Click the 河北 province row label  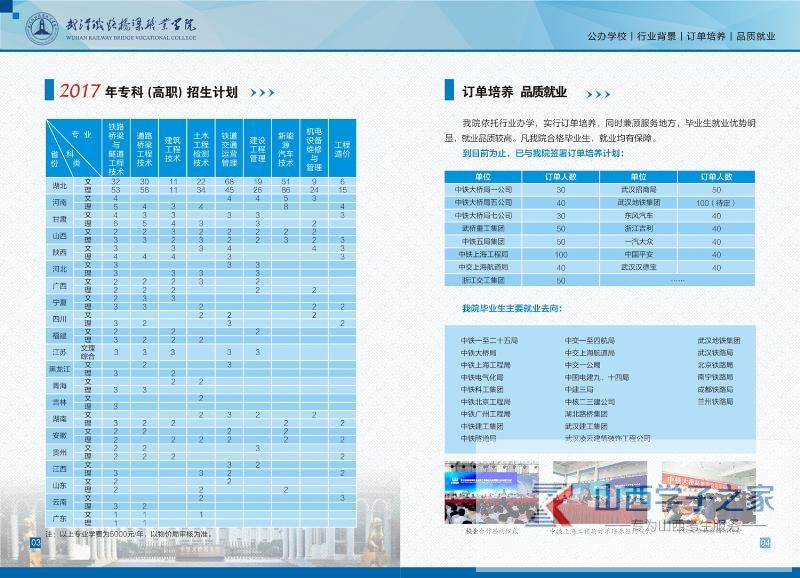pos(60,269)
